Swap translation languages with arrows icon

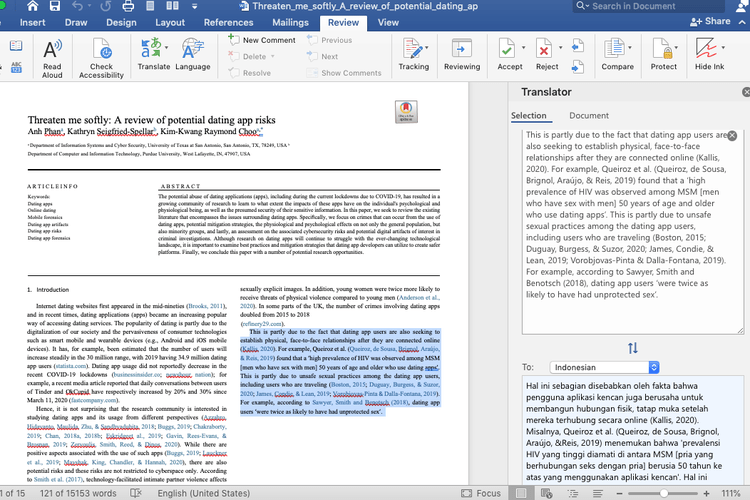(633, 348)
